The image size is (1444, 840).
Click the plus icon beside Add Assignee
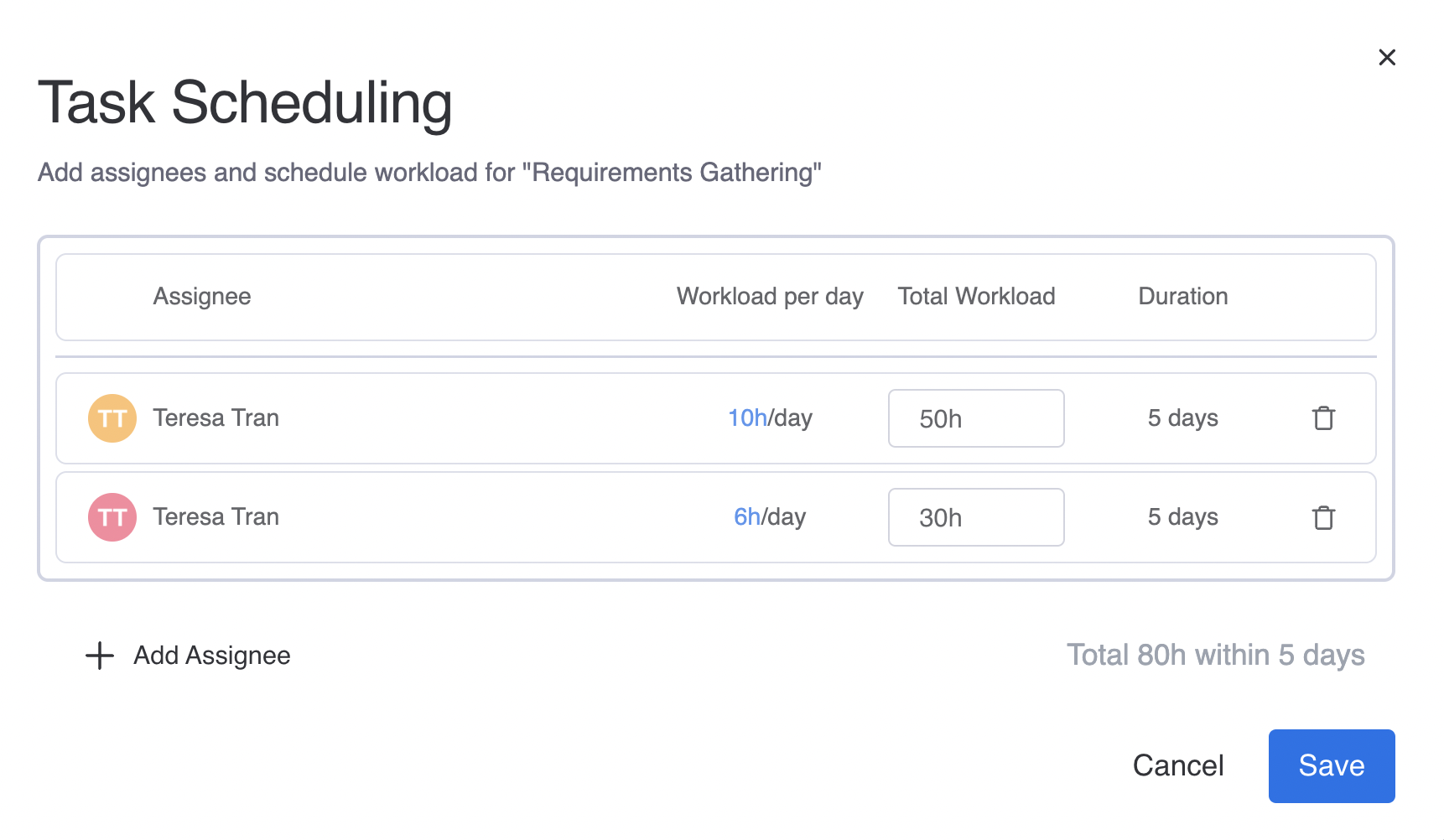tap(100, 656)
